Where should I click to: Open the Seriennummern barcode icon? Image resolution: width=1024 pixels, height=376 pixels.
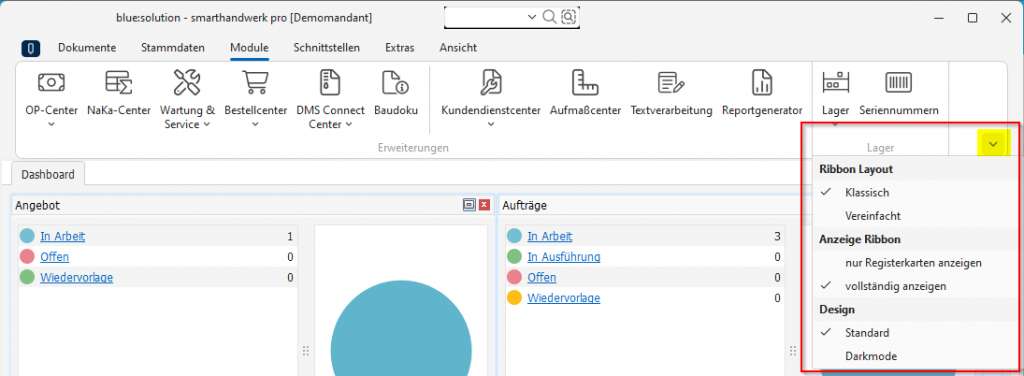coord(899,82)
